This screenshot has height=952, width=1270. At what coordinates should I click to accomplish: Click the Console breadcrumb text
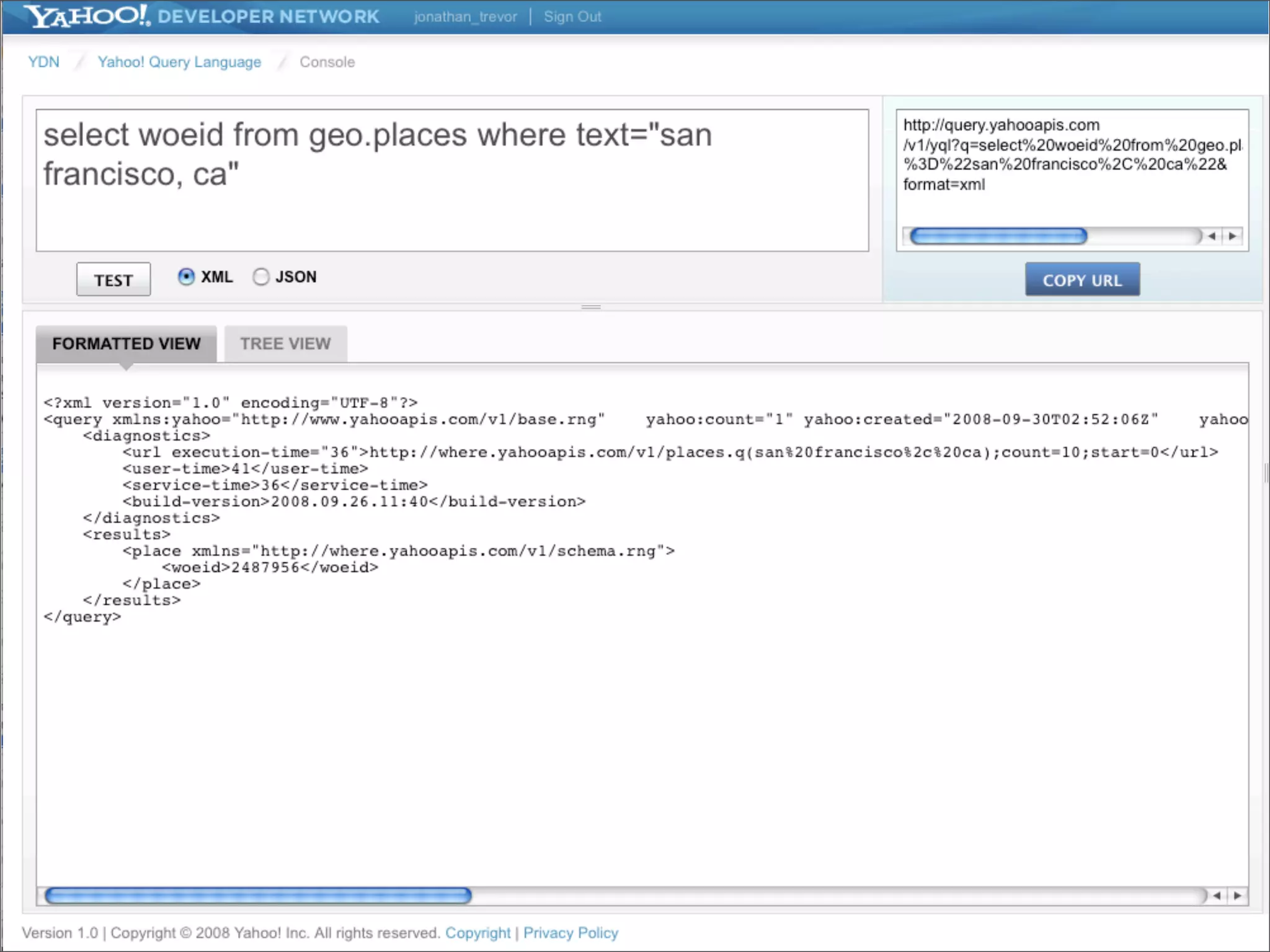point(327,62)
